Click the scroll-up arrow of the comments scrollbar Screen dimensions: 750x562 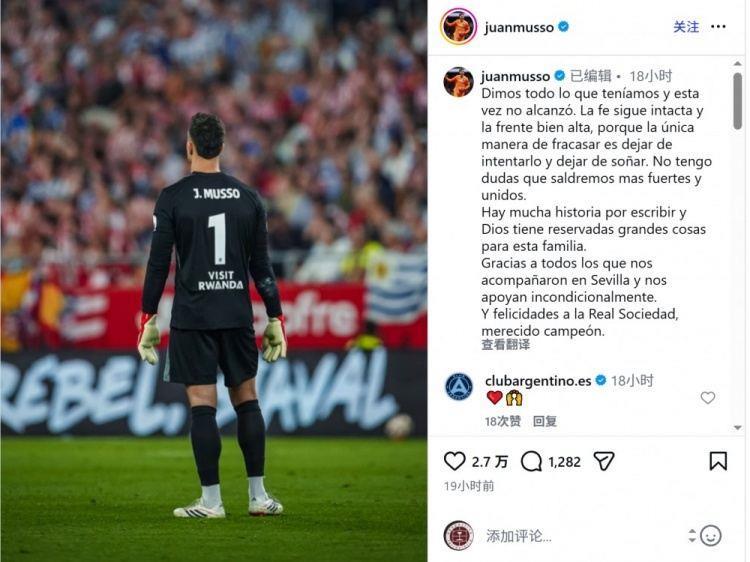pyautogui.click(x=738, y=64)
